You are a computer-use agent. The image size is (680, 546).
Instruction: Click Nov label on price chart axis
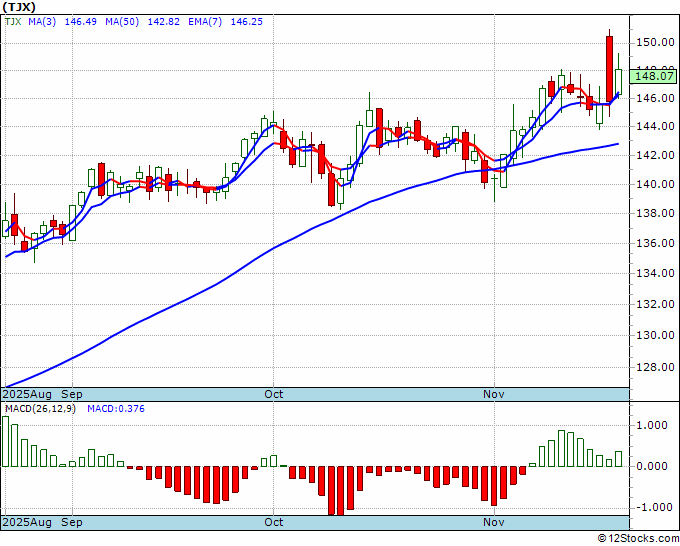coord(494,394)
